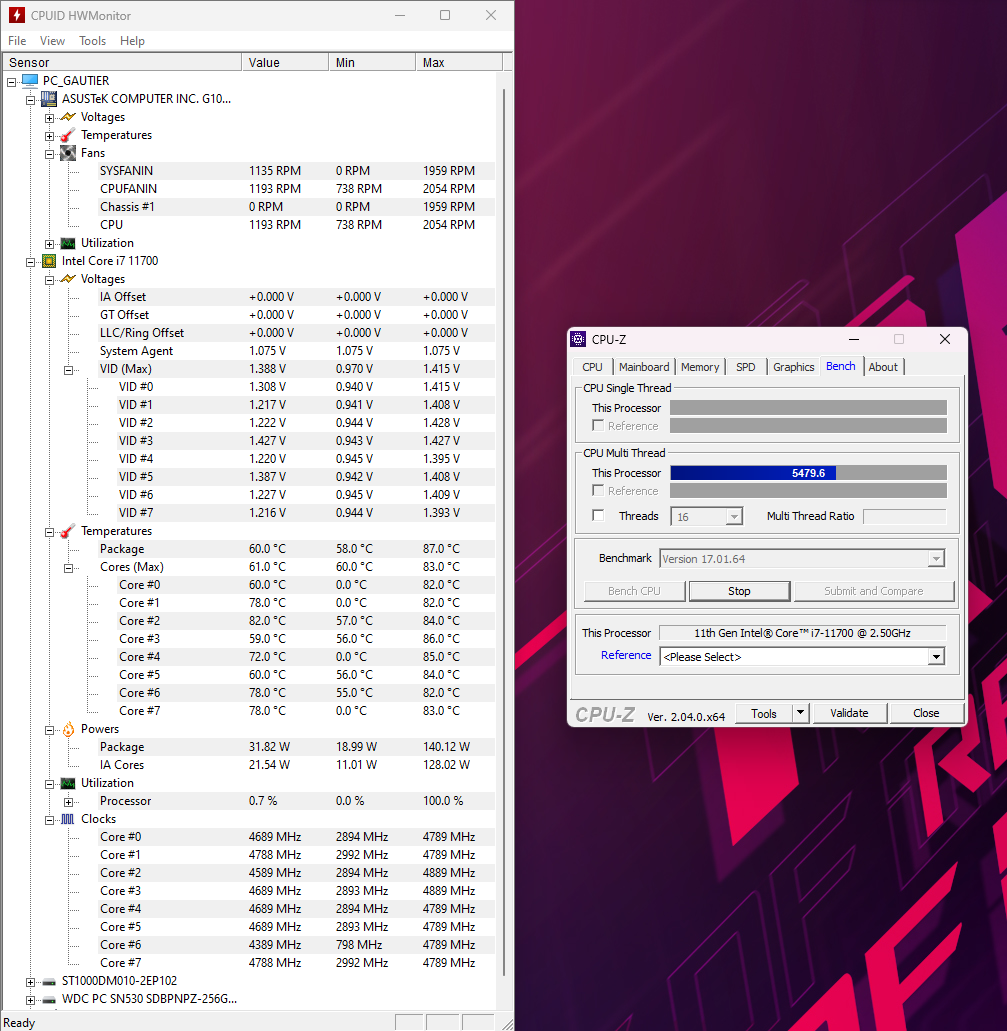Open the File menu in HWMonitor
Viewport: 1007px width, 1031px height.
point(17,41)
